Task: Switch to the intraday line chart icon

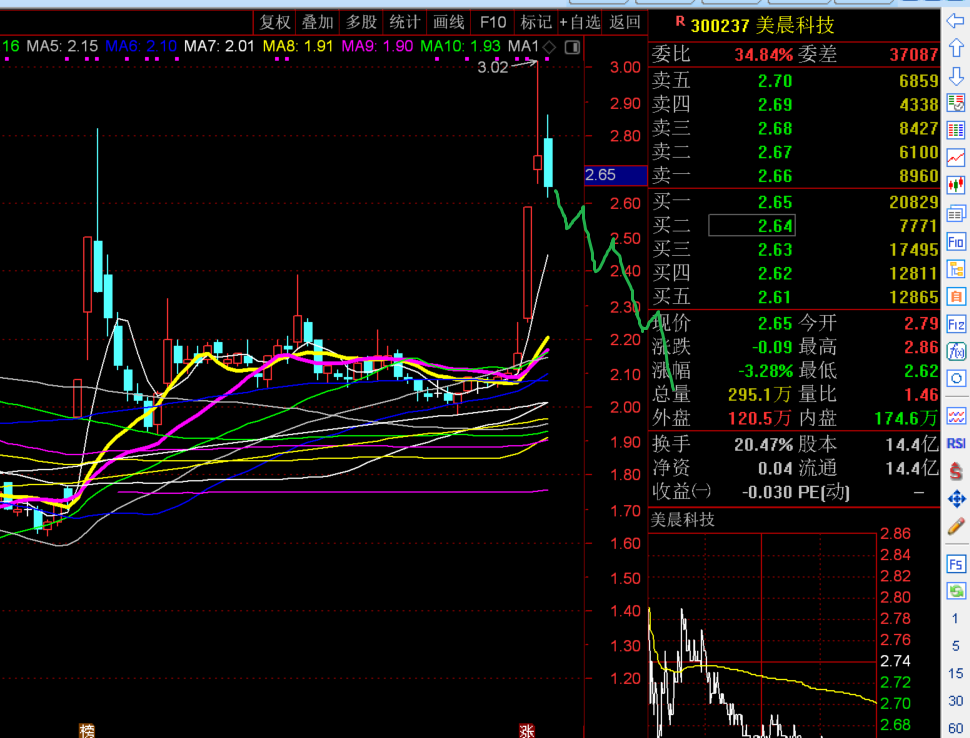Action: tap(956, 158)
